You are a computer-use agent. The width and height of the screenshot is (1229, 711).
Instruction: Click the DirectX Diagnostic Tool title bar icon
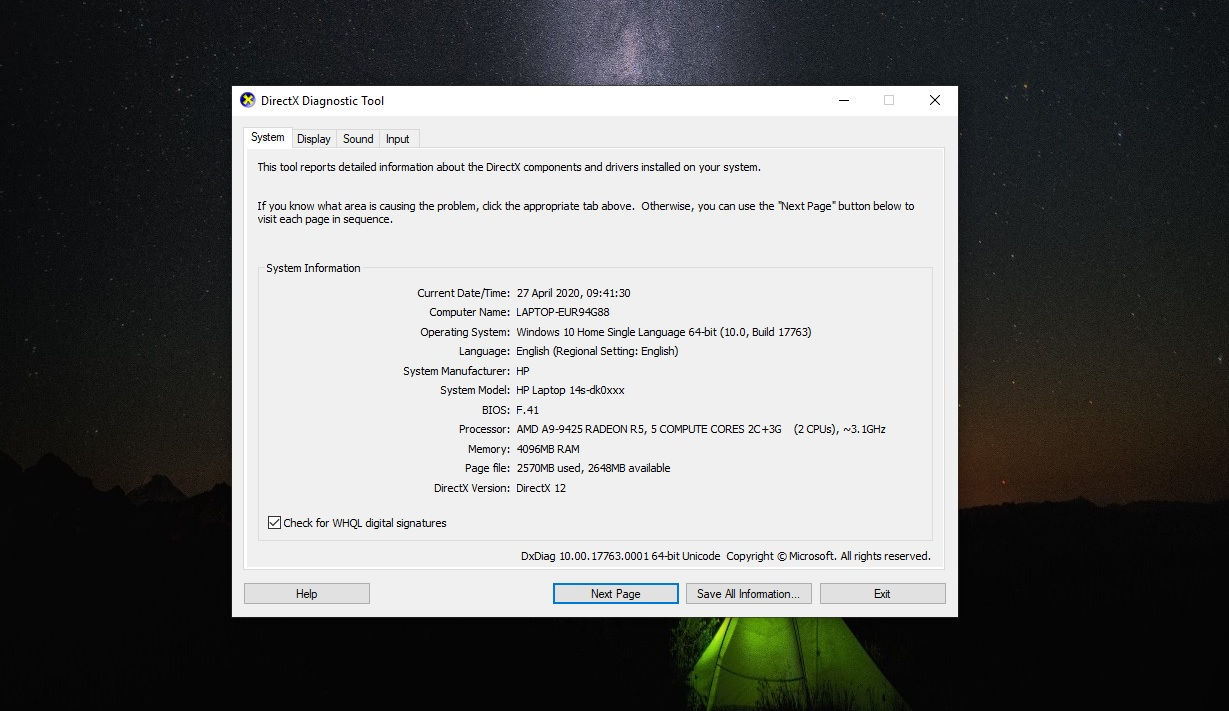(248, 100)
